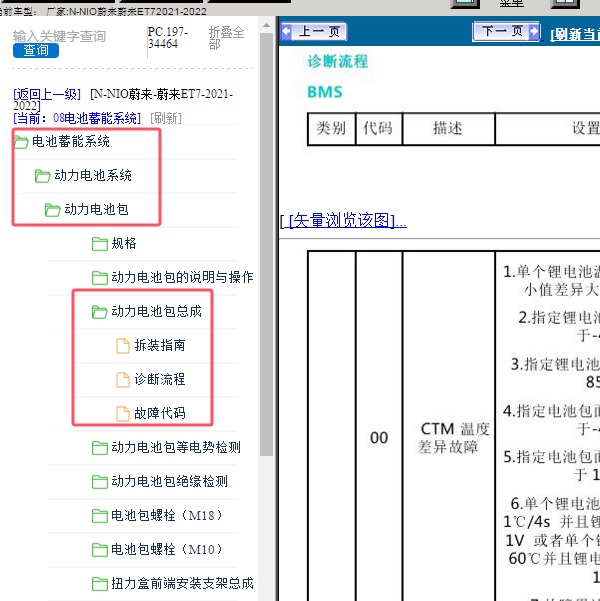The height and width of the screenshot is (601, 600).
Task: Collapse the 动力电池包 folder icon
Action: 52,210
